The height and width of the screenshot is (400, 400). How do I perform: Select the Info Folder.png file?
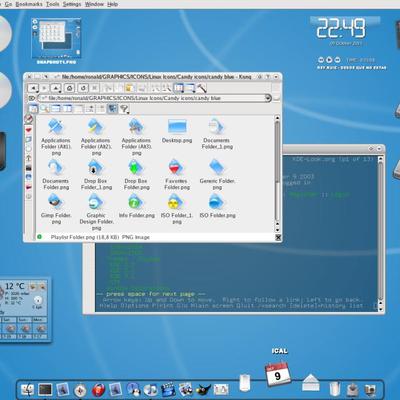[136, 206]
